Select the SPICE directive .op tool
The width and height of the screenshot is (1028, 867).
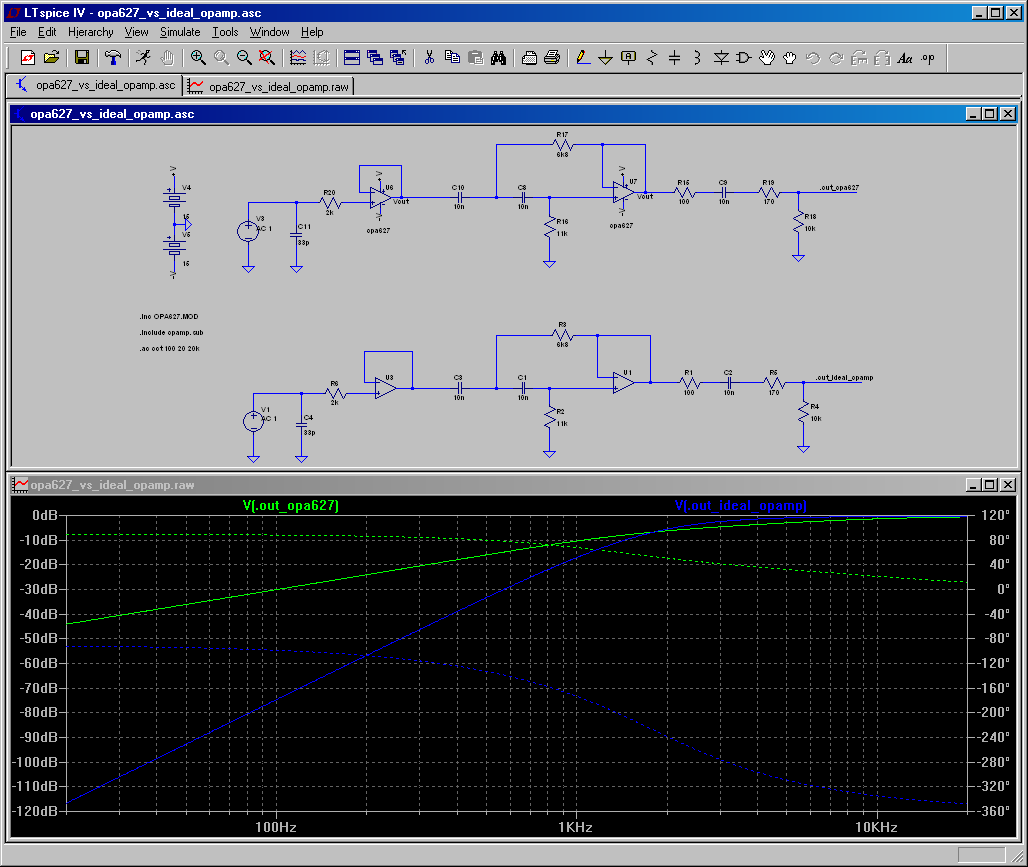coord(928,58)
